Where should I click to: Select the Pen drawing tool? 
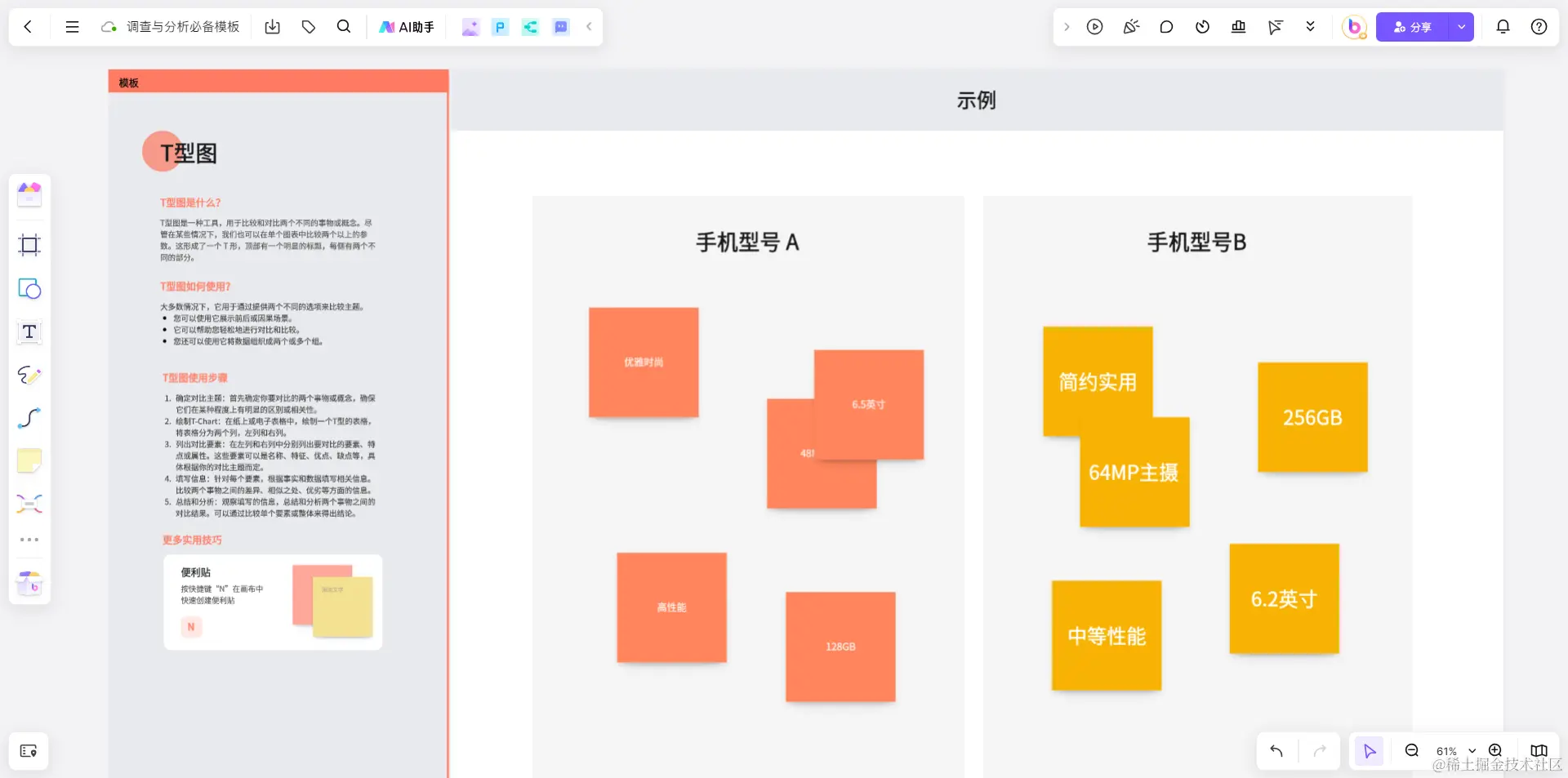coord(29,376)
